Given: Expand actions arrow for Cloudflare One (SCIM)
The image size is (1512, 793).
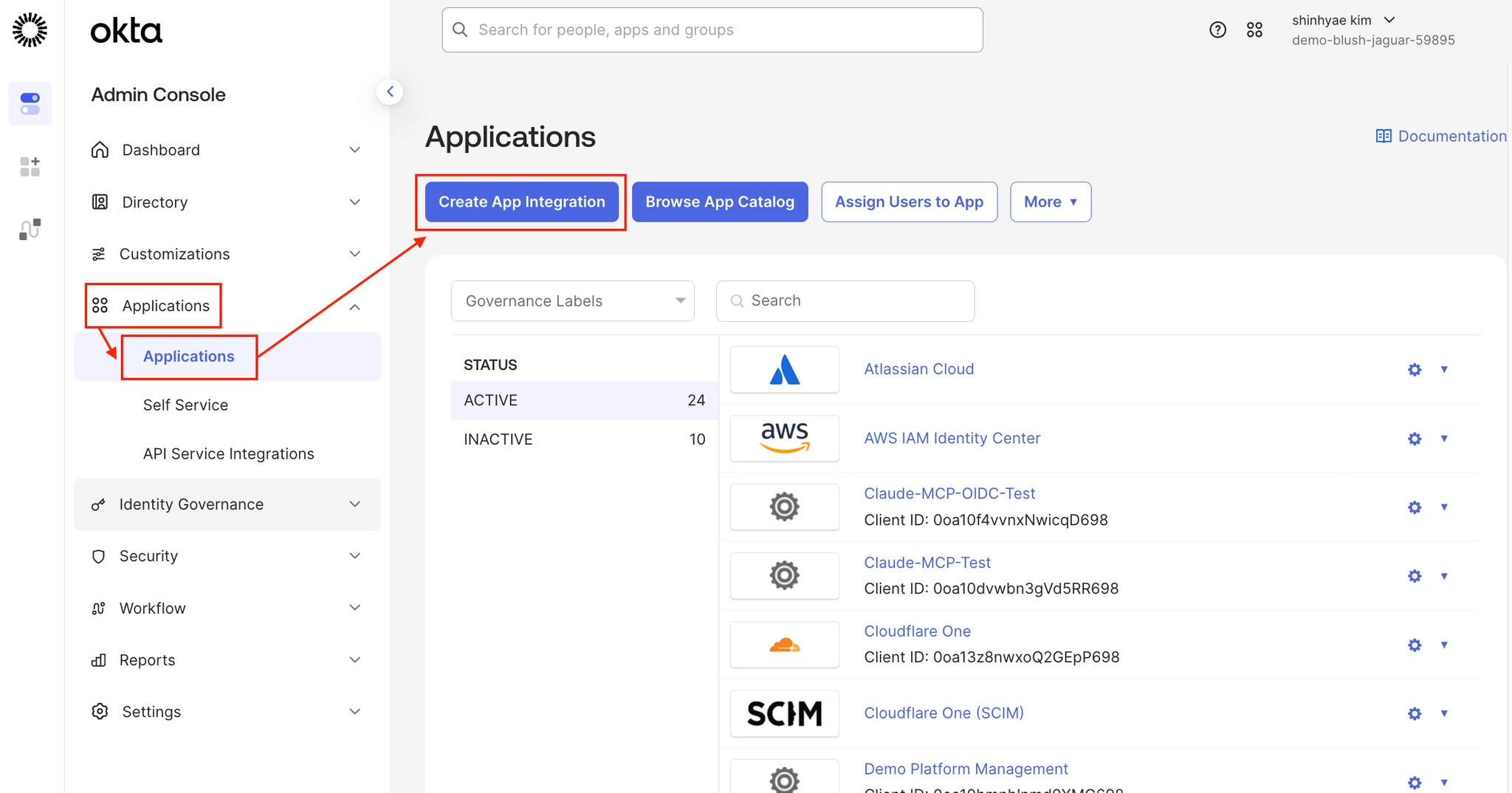Looking at the screenshot, I should (x=1444, y=713).
